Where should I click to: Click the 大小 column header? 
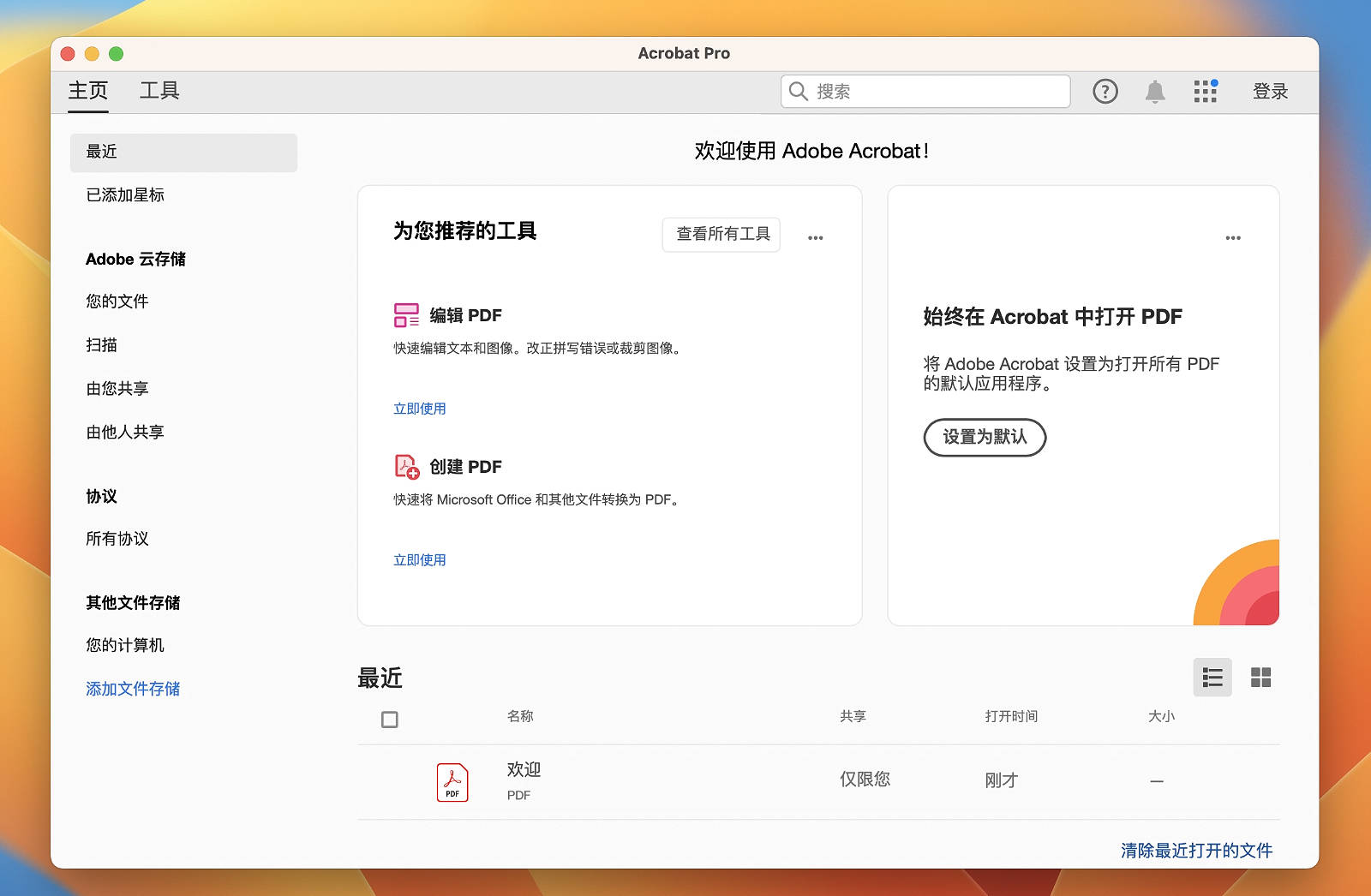1161,716
